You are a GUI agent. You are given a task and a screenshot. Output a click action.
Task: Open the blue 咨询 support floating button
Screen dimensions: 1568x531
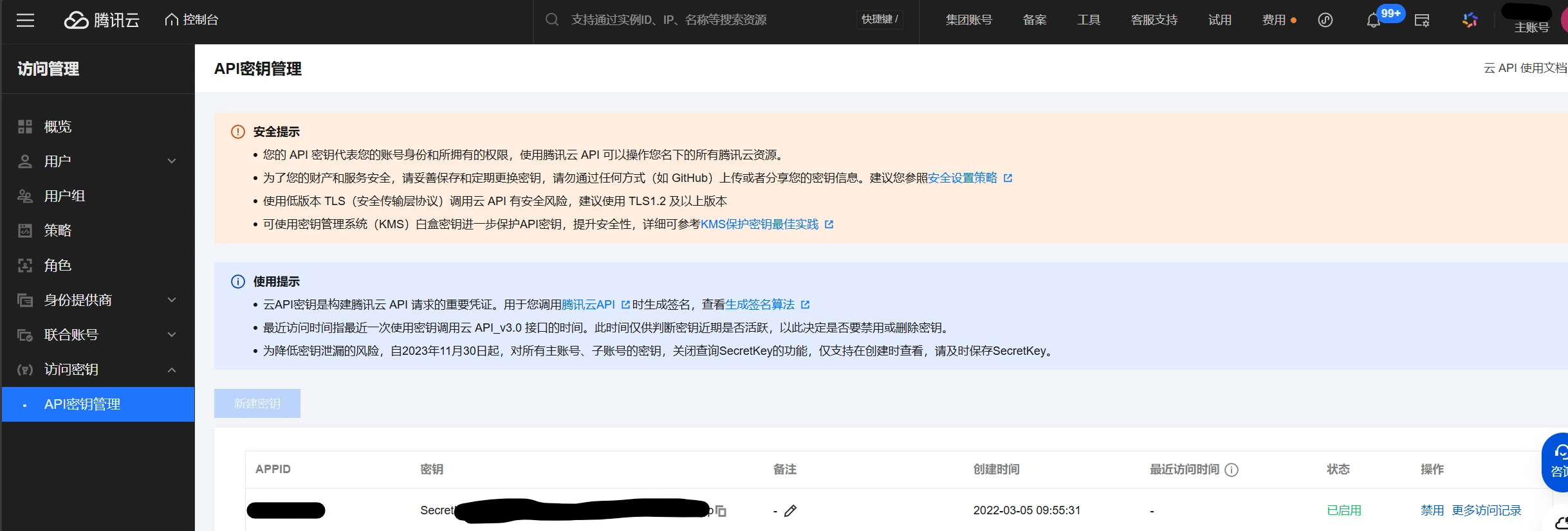point(1556,463)
